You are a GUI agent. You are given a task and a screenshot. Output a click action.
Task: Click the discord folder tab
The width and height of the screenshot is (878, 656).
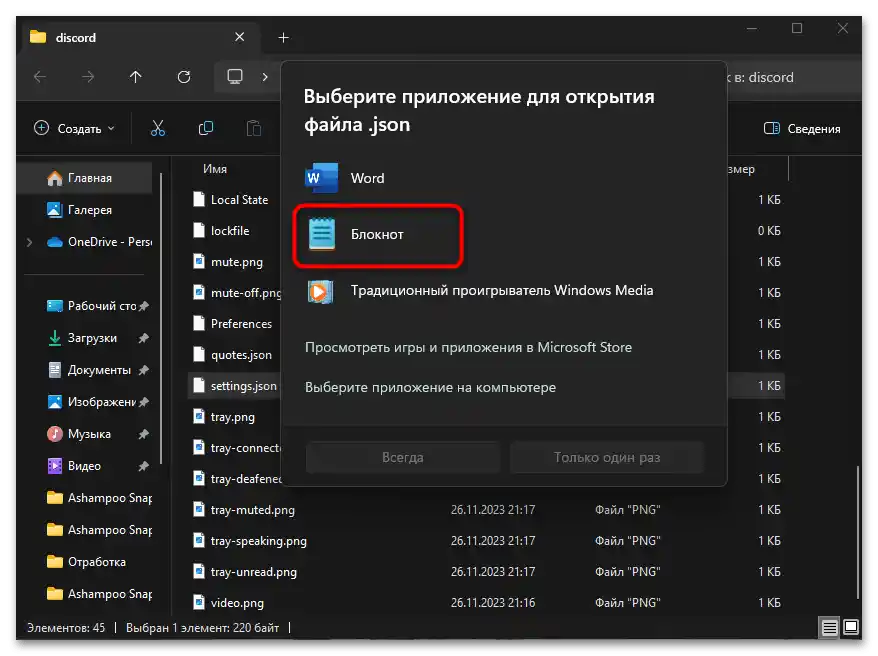click(x=140, y=37)
